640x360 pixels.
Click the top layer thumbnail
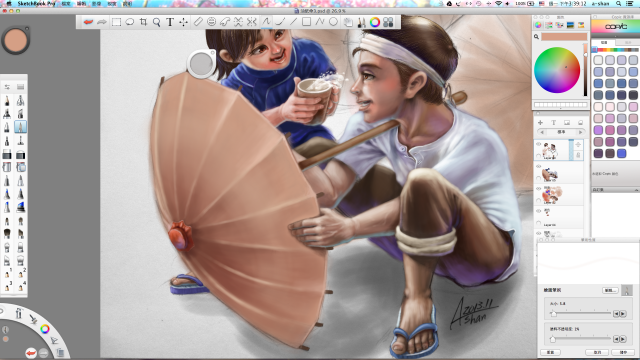551,150
